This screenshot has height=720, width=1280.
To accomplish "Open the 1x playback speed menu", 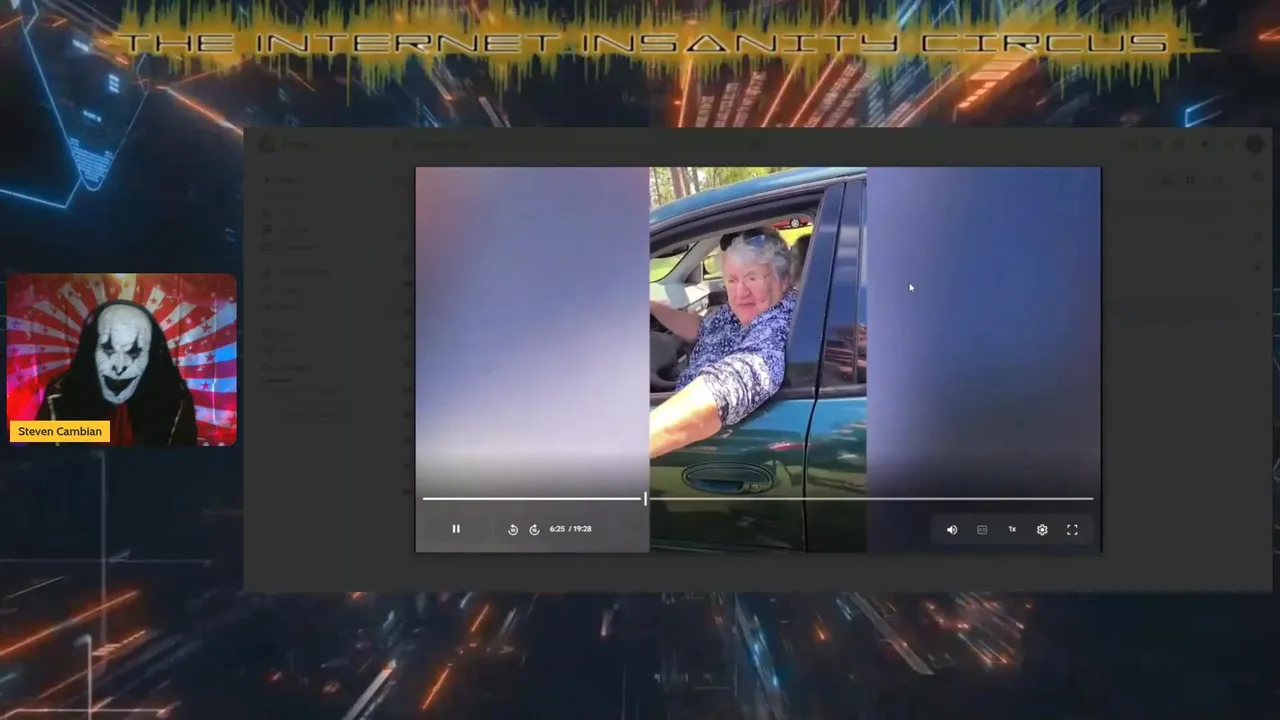I will [1012, 529].
